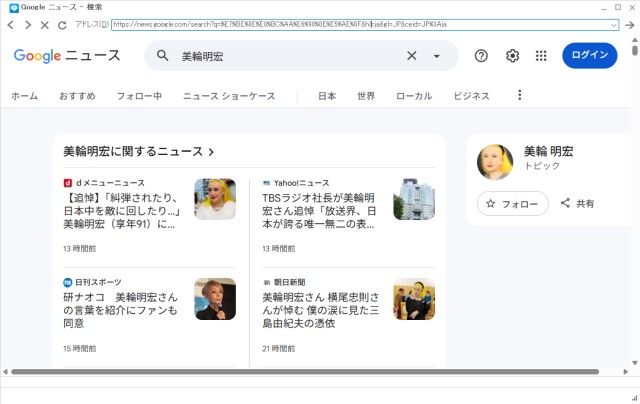Screen dimensions: 640x404
Task: Click the horizontal scrollbar left arrow
Action: (5, 372)
